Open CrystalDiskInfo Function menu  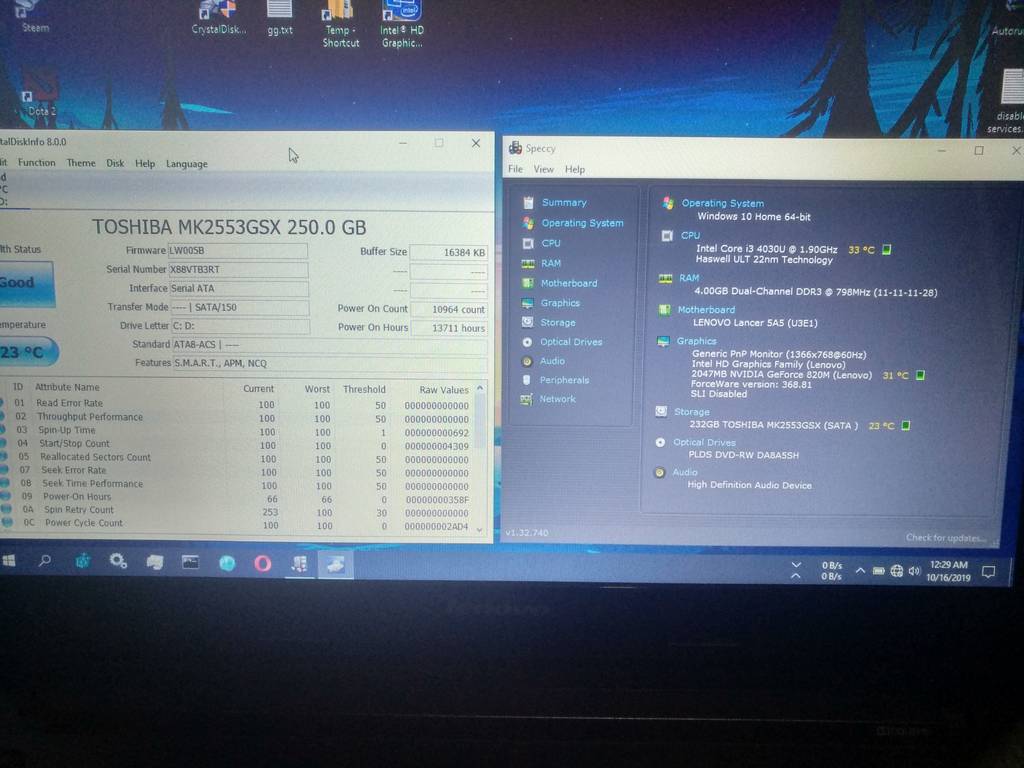click(37, 163)
